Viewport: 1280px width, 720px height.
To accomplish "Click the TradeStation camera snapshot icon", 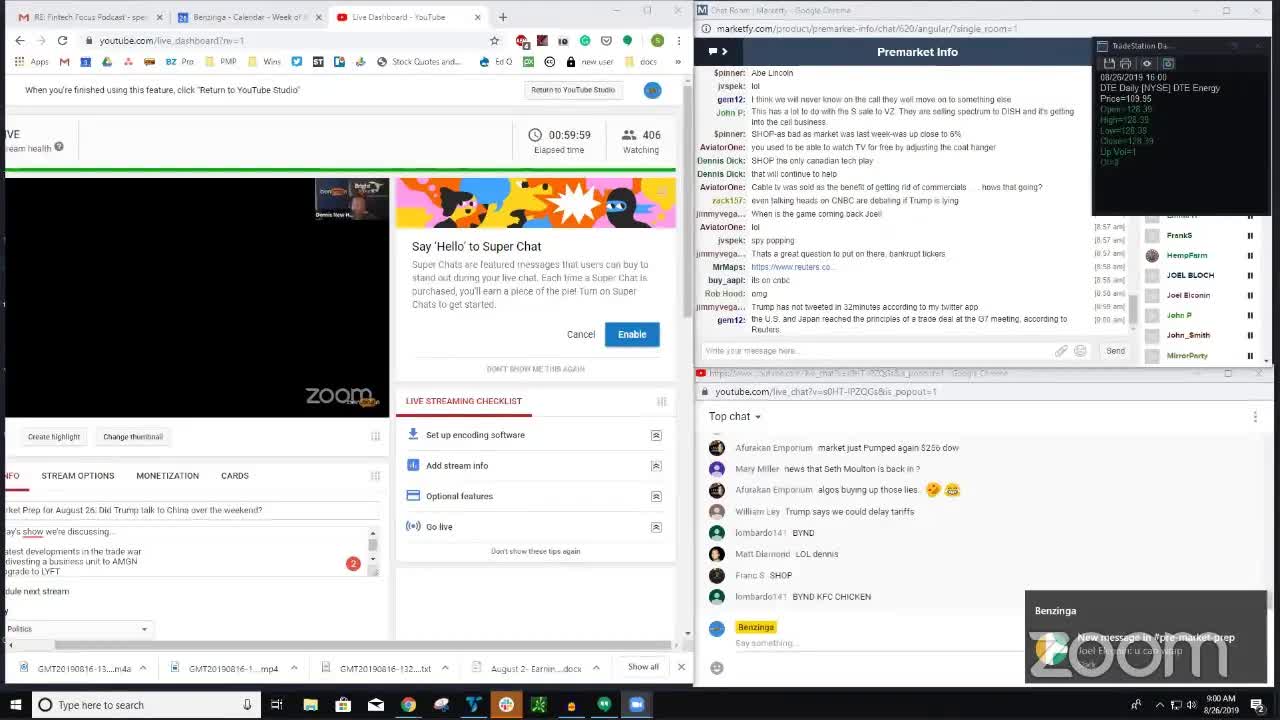I will point(1167,63).
